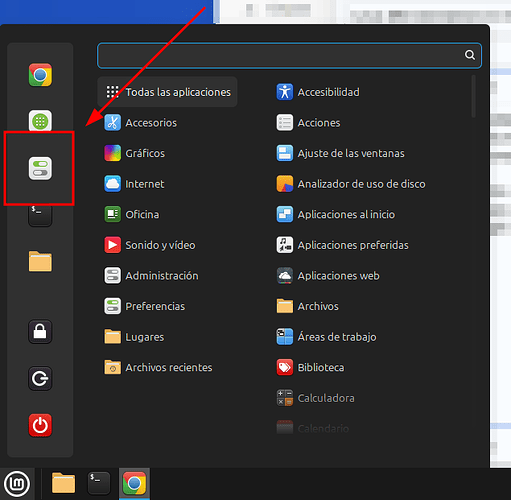Launch the terminal from the menu sidebar
The width and height of the screenshot is (511, 500).
(x=40, y=216)
